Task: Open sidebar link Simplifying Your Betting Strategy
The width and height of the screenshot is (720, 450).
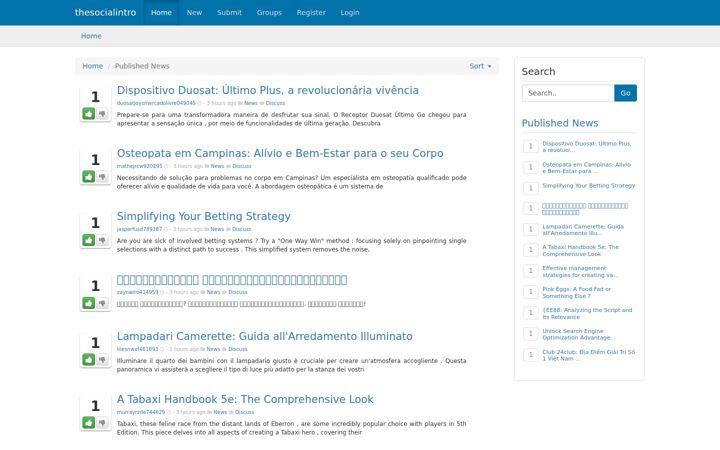Action: point(589,186)
